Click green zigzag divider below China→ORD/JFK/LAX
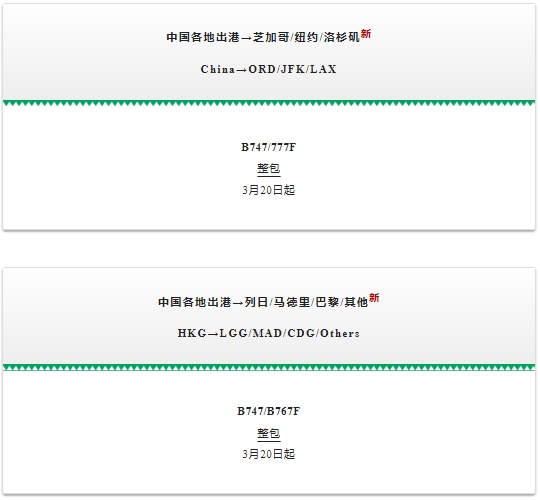 [x=269, y=103]
